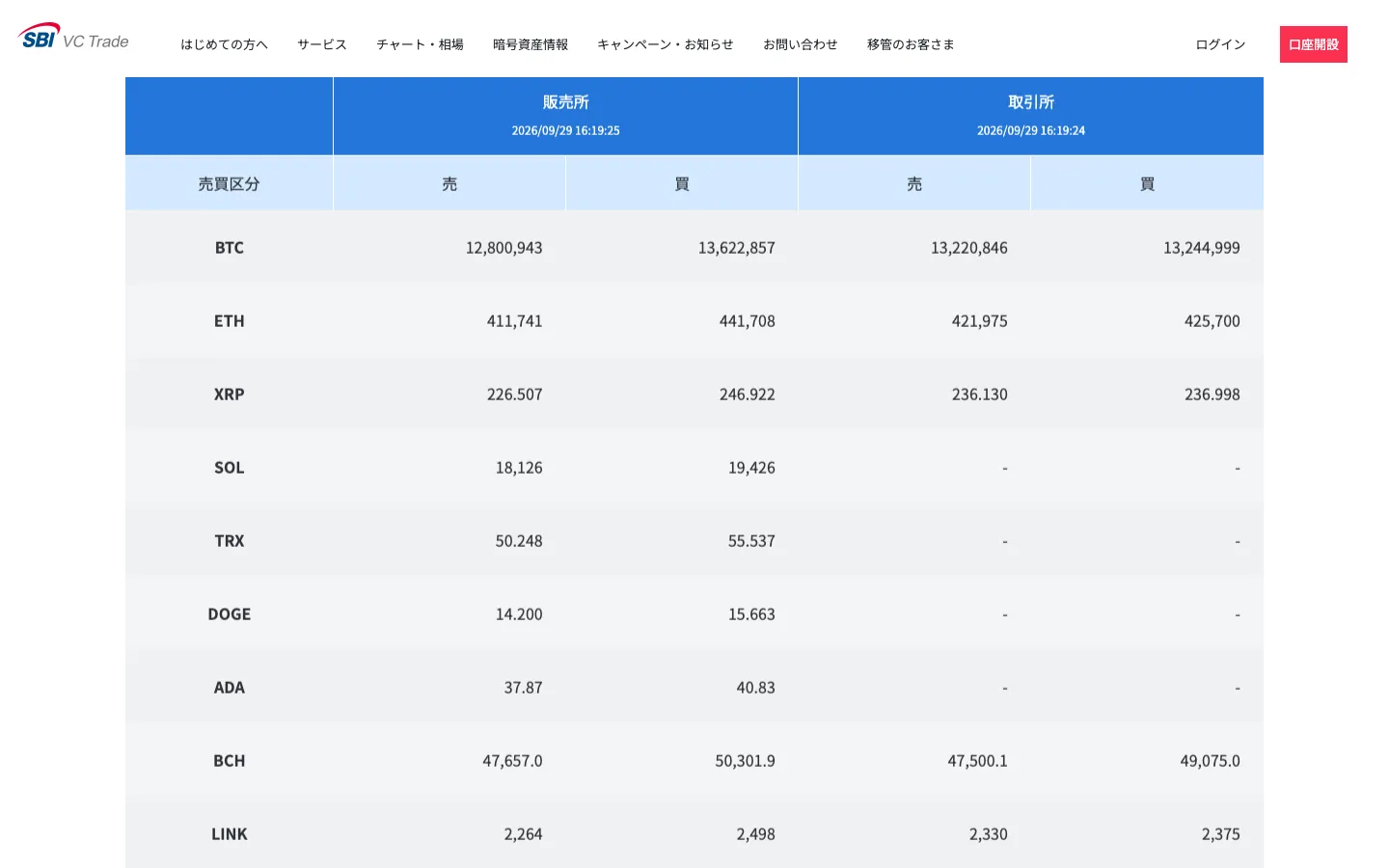1389x868 pixels.
Task: Select TRX sell price 50.248
Action: [519, 541]
